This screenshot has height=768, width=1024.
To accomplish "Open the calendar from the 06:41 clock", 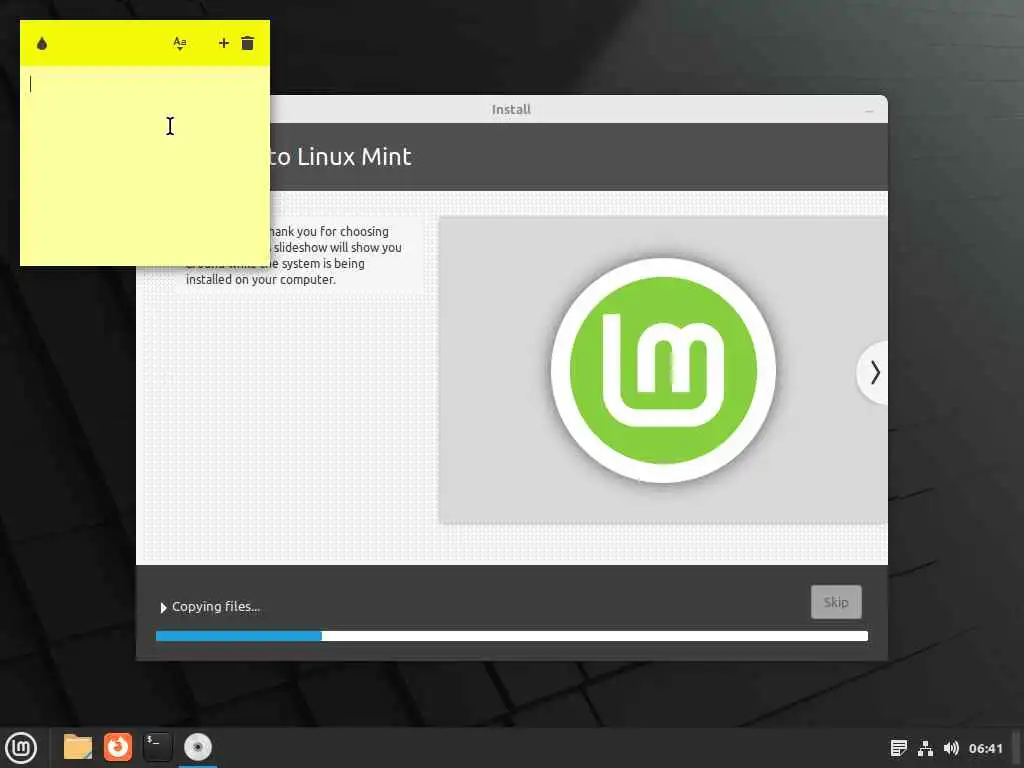I will [x=985, y=748].
